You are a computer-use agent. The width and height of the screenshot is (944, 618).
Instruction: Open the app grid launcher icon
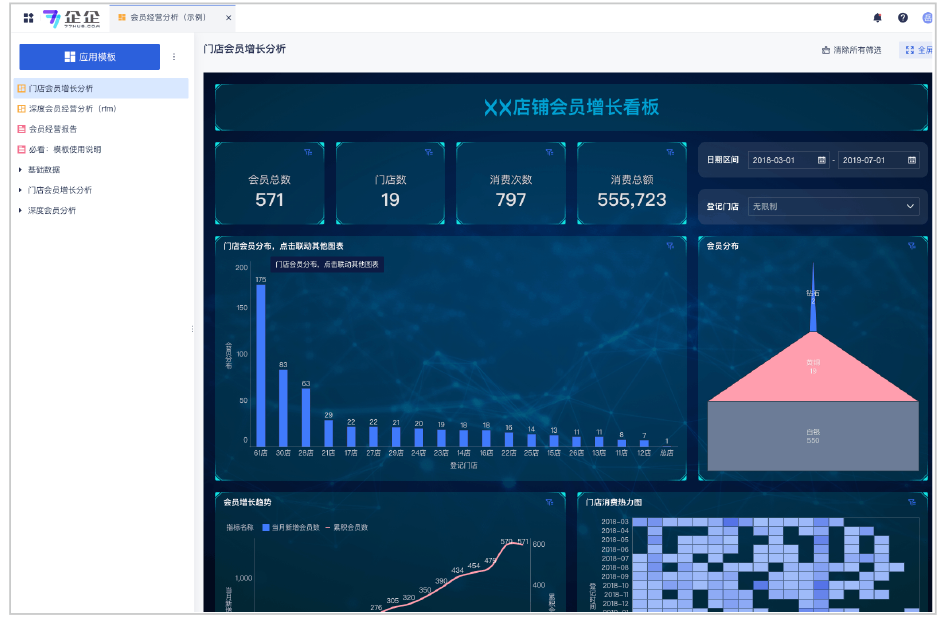pos(28,18)
